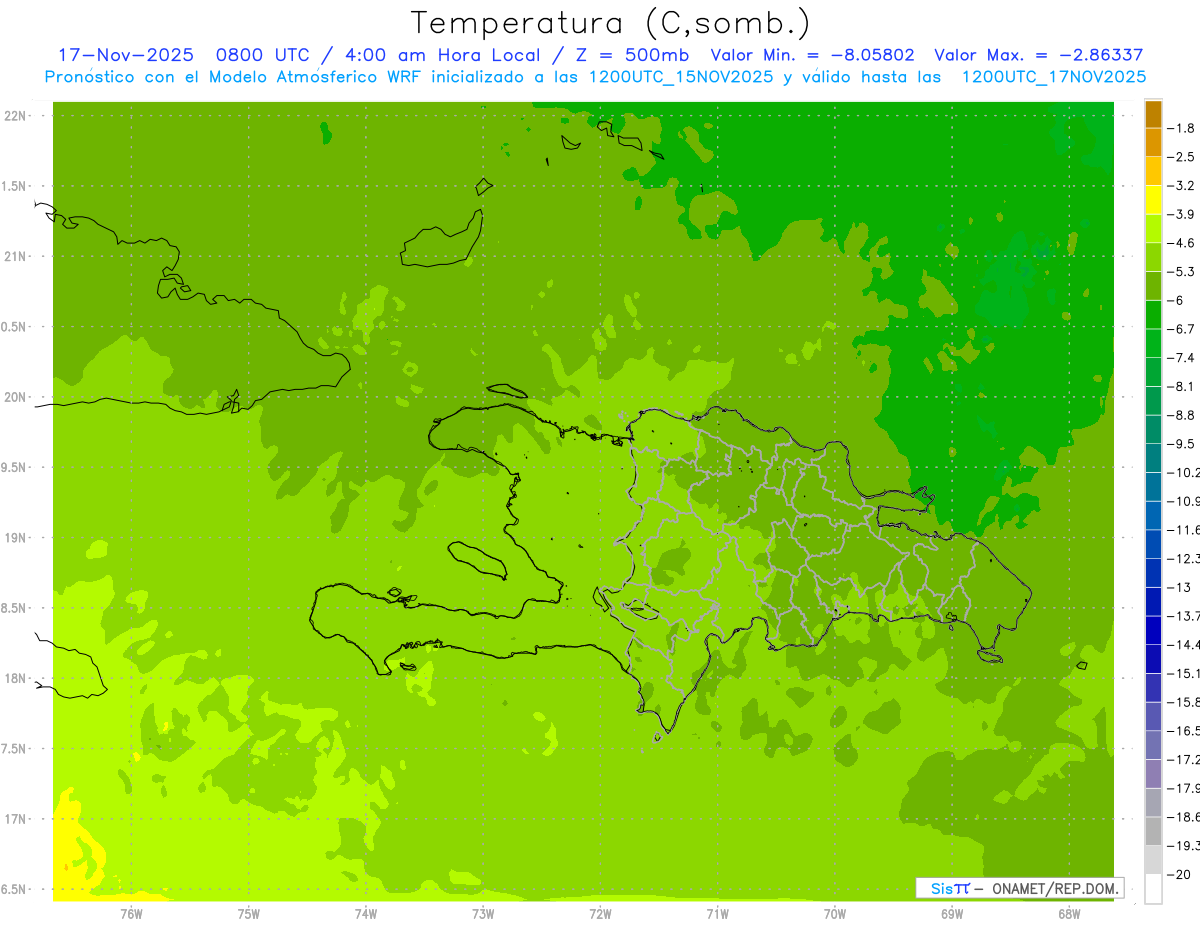Click the "-8.1" colorbar value
Screen dimensions: 1200x927
pyautogui.click(x=1183, y=386)
